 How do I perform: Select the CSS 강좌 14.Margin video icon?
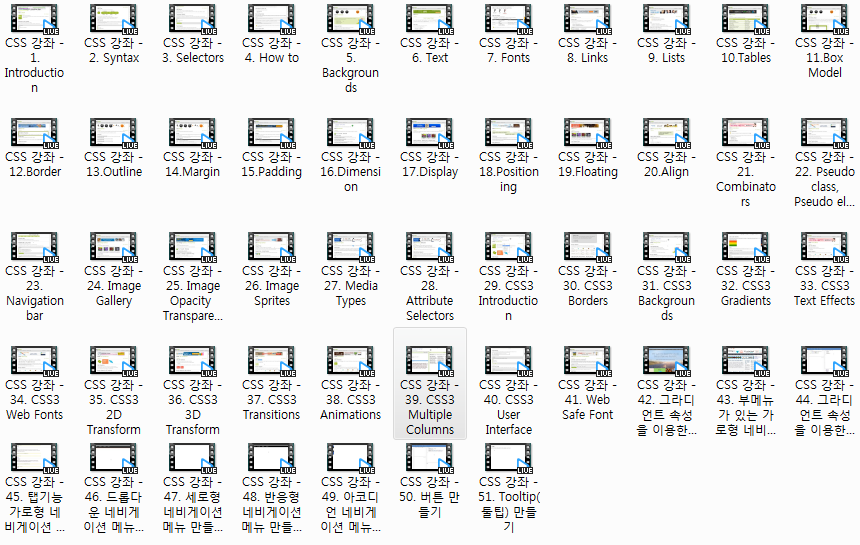[193, 133]
